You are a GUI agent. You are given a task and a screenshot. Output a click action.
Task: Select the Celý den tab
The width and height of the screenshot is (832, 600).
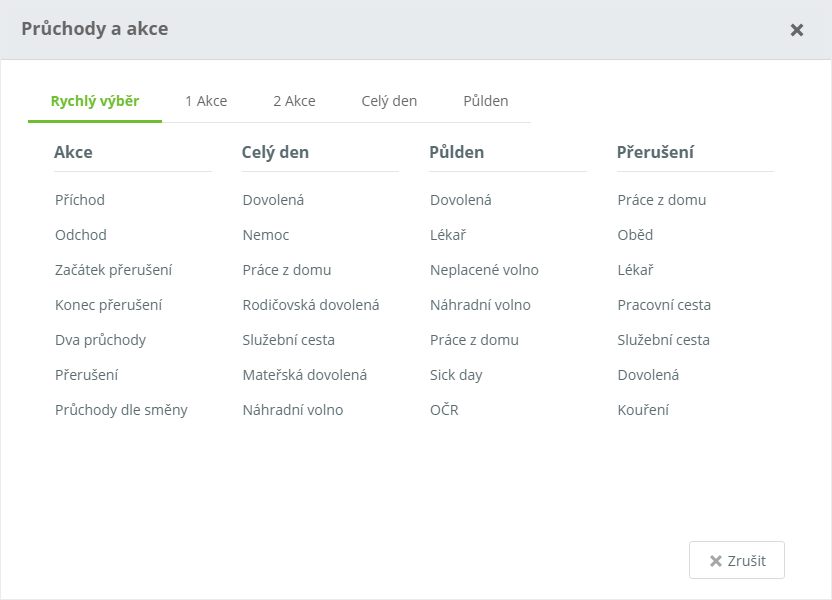point(389,101)
